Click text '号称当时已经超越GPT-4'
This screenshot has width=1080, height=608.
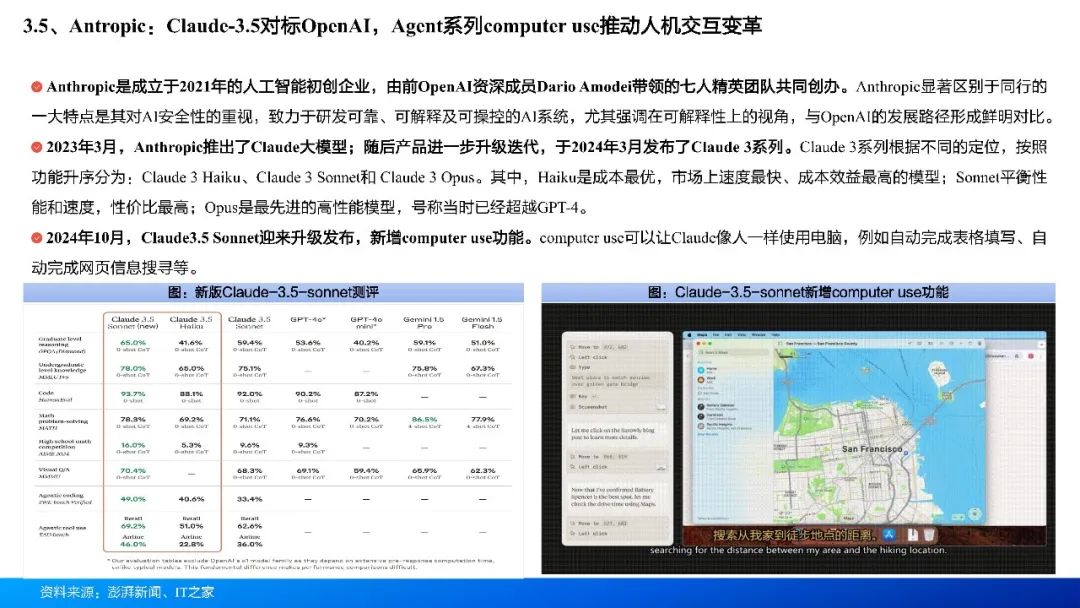click(x=495, y=208)
